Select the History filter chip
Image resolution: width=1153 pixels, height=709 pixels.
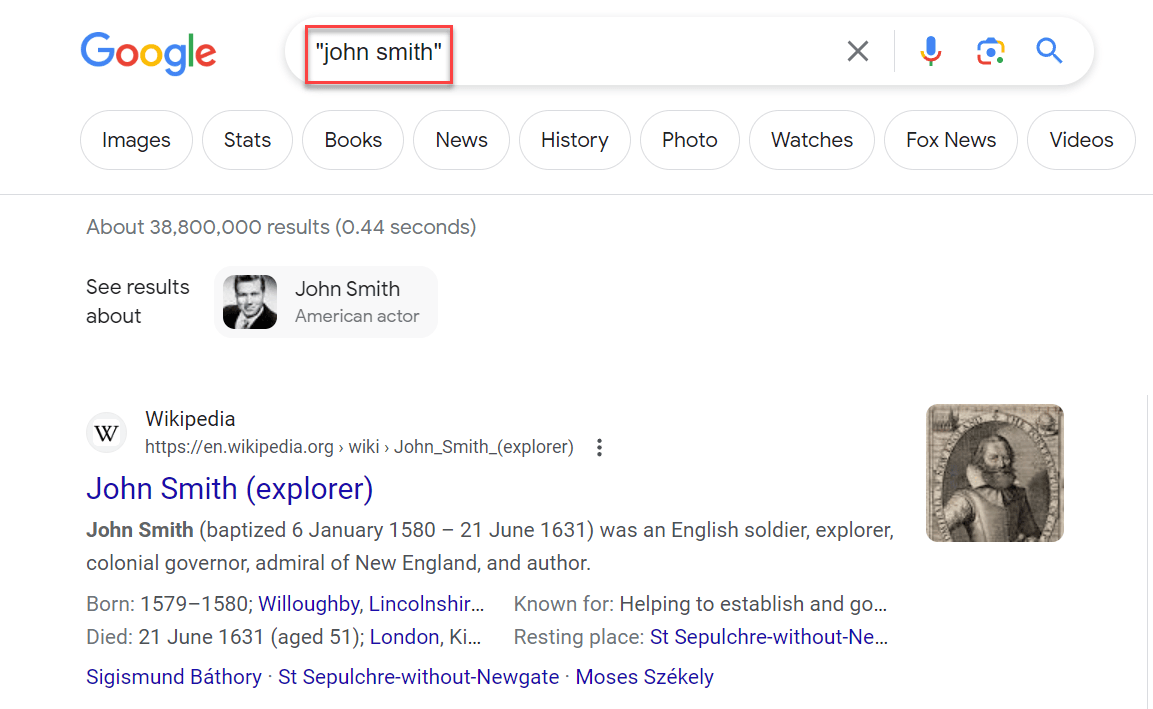[574, 140]
